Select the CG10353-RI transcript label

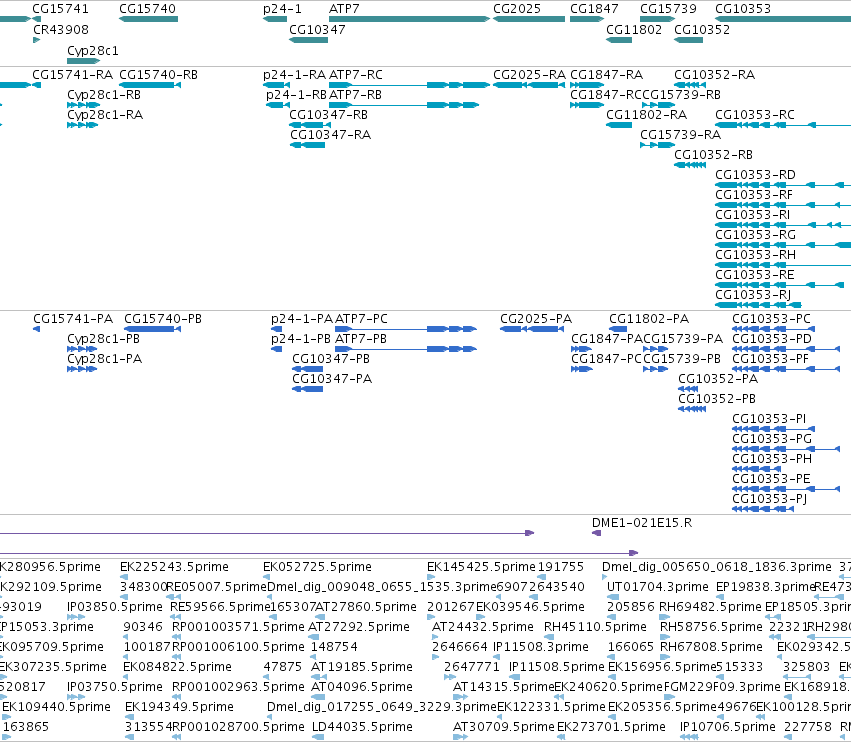tap(753, 214)
